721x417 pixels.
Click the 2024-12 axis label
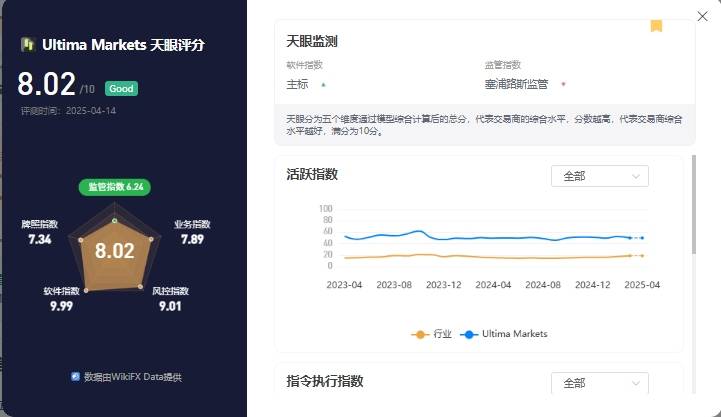pos(593,285)
